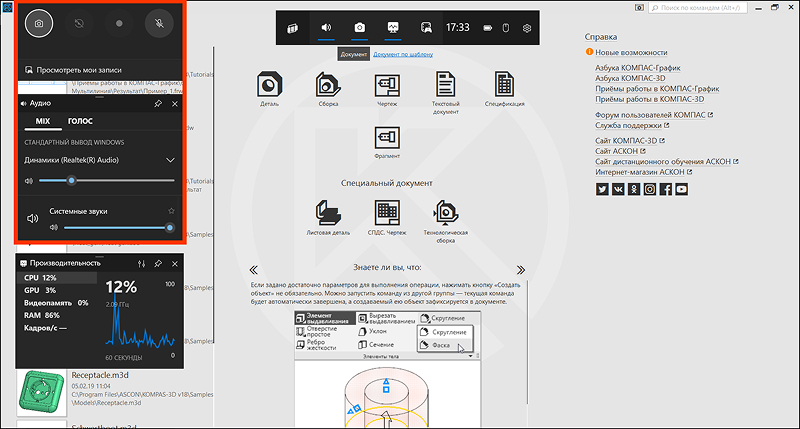This screenshot has width=800, height=429.
Task: Click Просмотреть мои записи
Action: coord(79,70)
